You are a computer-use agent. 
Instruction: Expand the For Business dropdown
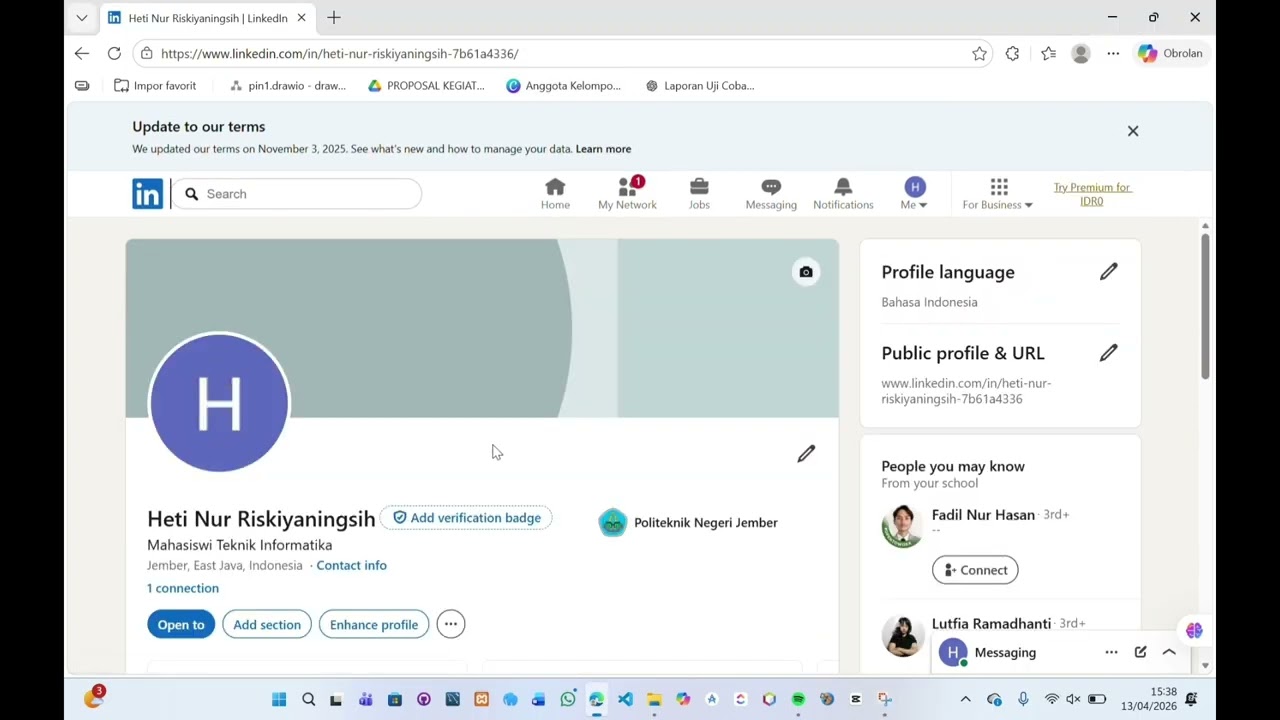(x=998, y=194)
